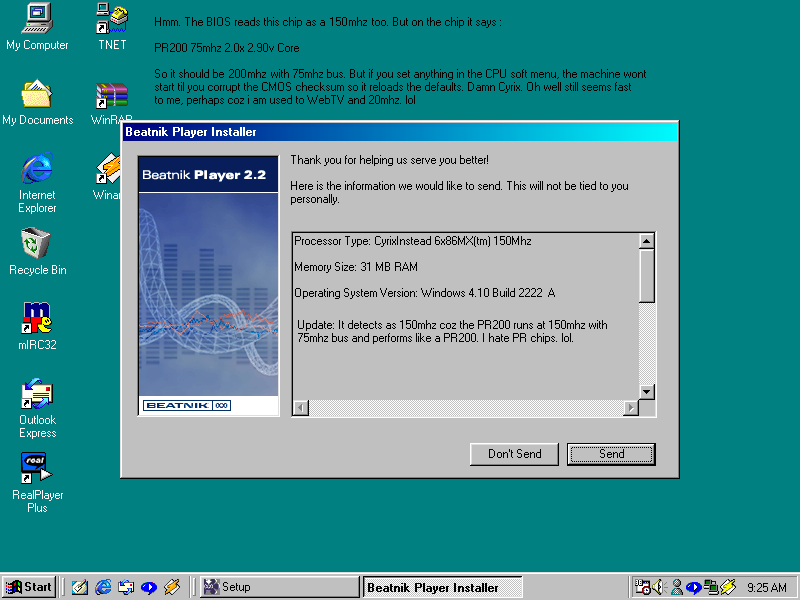Select Beatnik Player Installer taskbar button

click(442, 587)
